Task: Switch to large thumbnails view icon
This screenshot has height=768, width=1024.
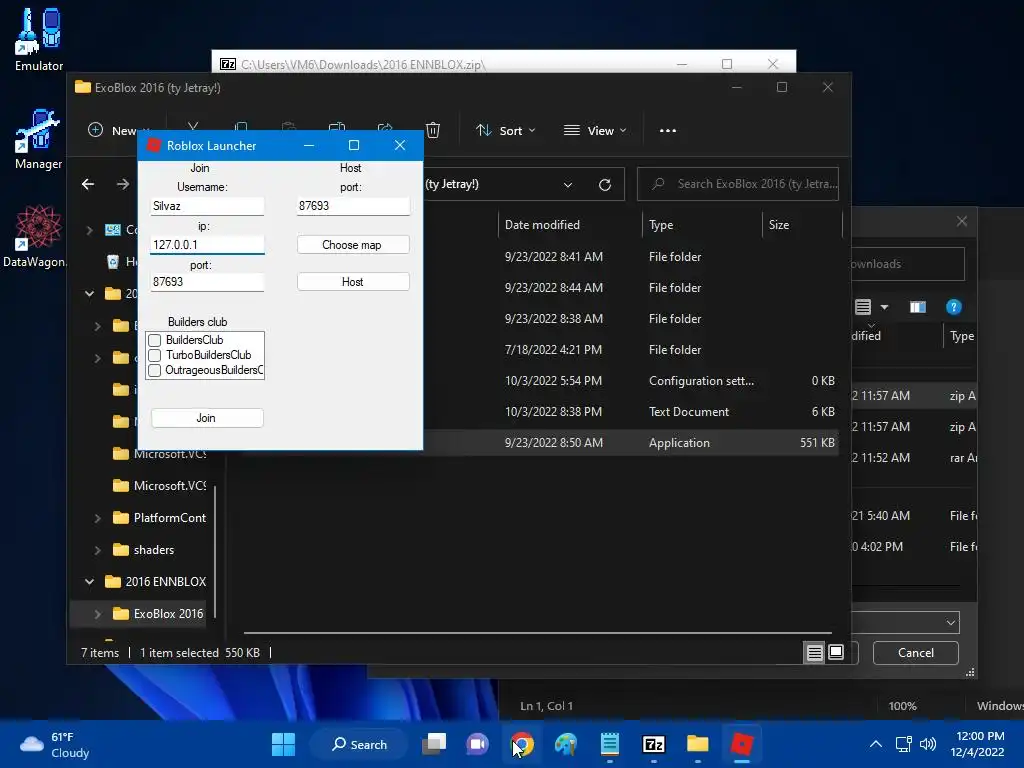Action: click(836, 652)
